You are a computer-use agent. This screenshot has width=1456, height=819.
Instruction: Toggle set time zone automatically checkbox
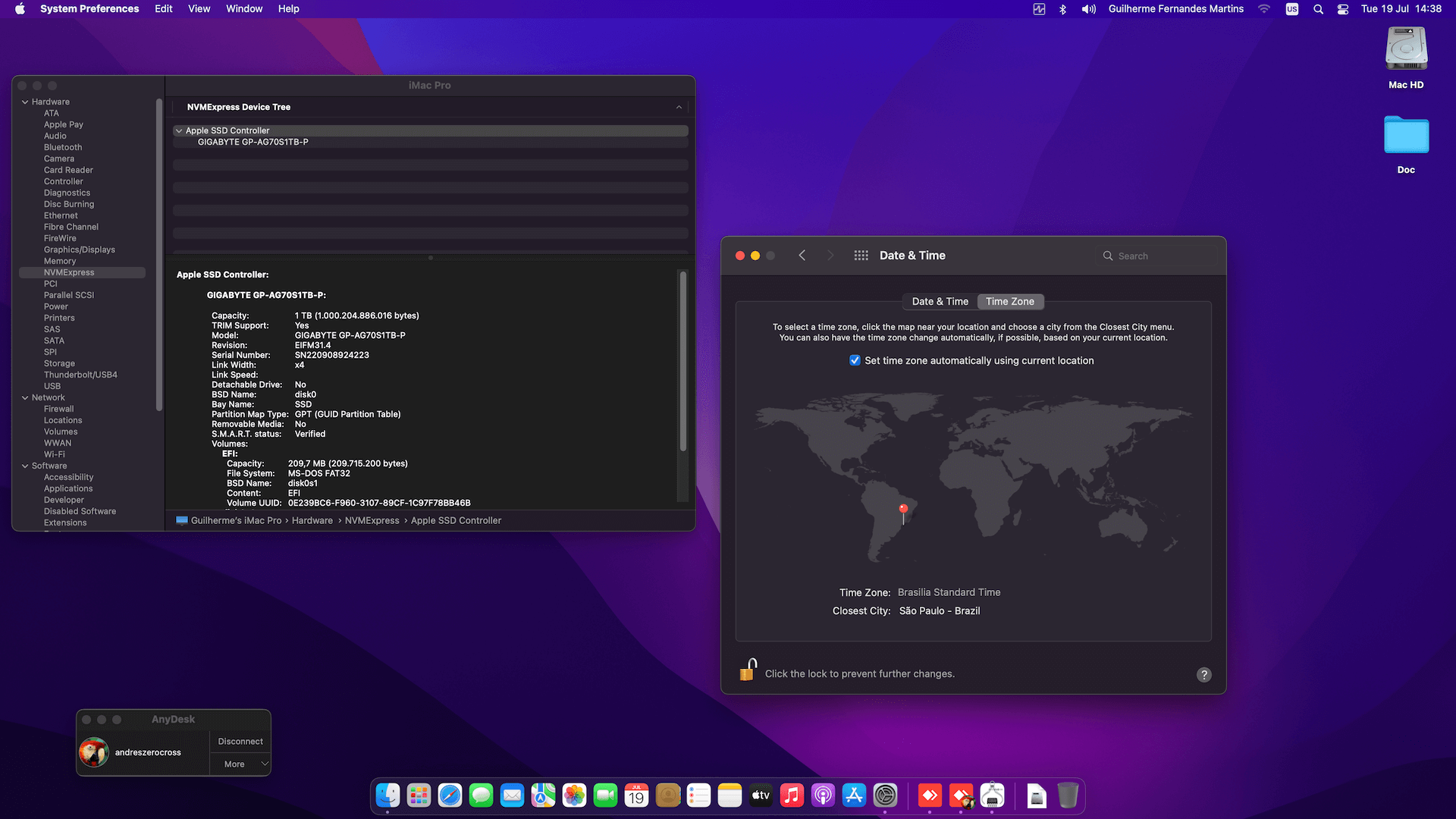(855, 360)
